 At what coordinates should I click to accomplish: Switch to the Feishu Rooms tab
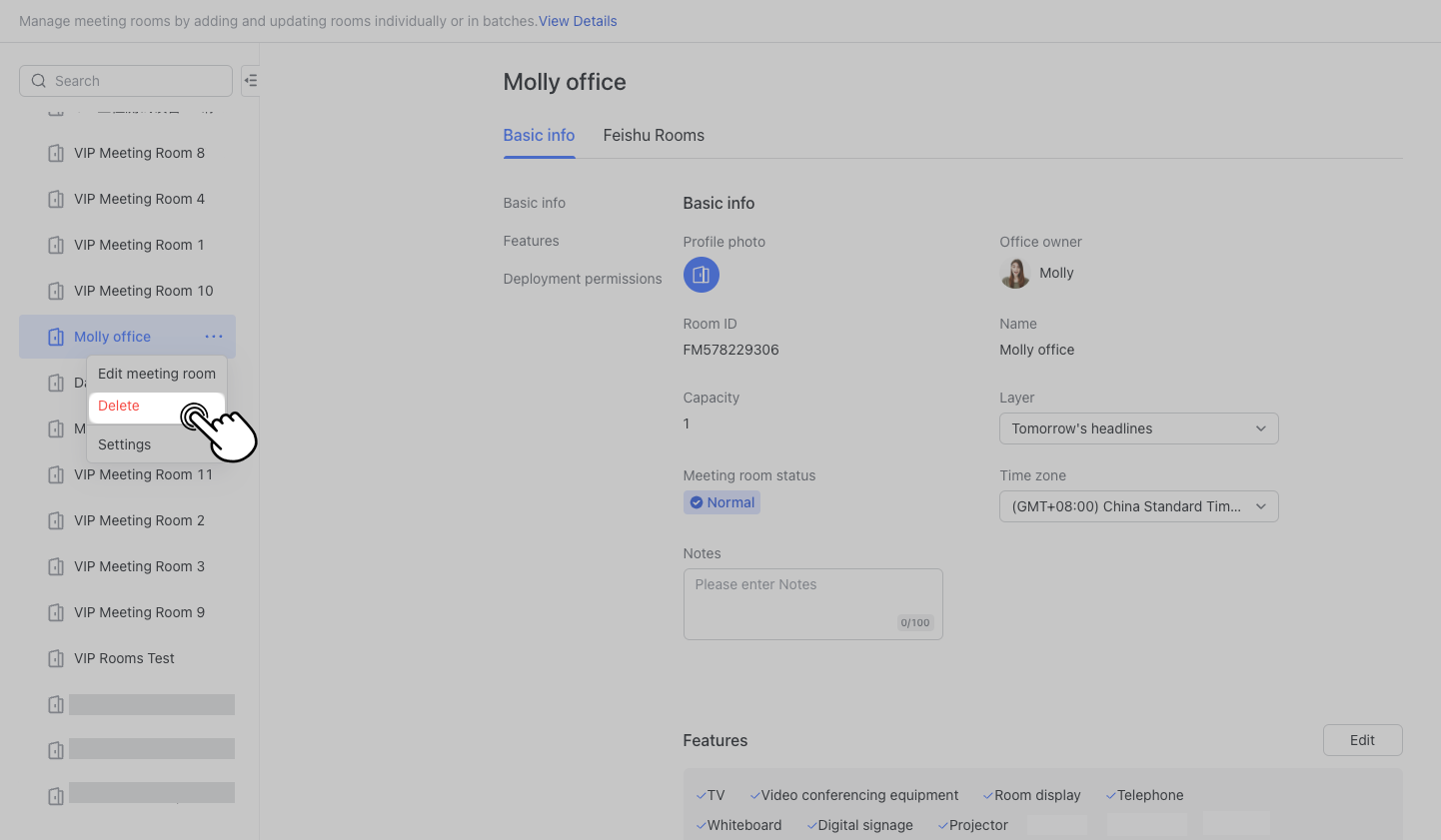click(x=654, y=135)
